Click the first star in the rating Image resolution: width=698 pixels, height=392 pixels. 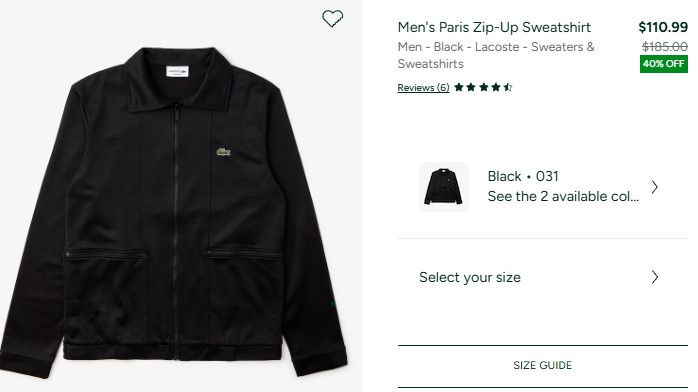pos(459,88)
